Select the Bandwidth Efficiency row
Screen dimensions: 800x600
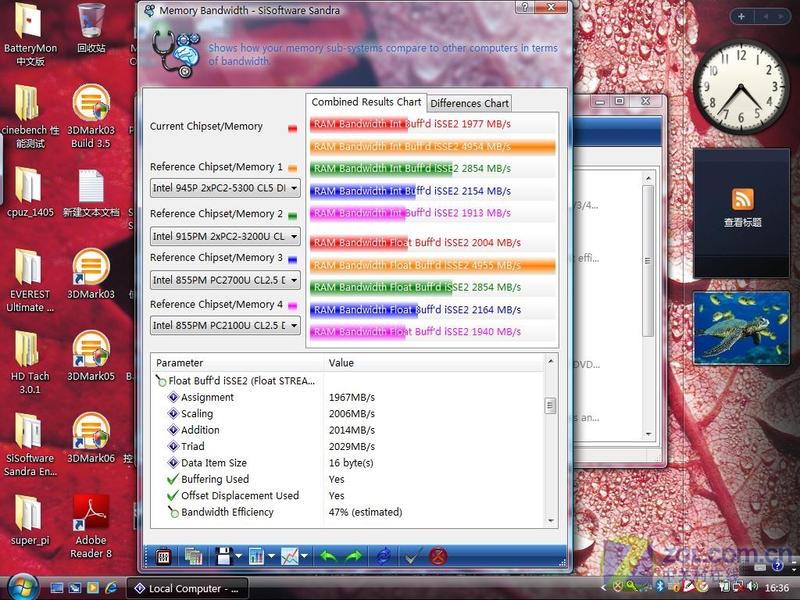tap(347, 512)
